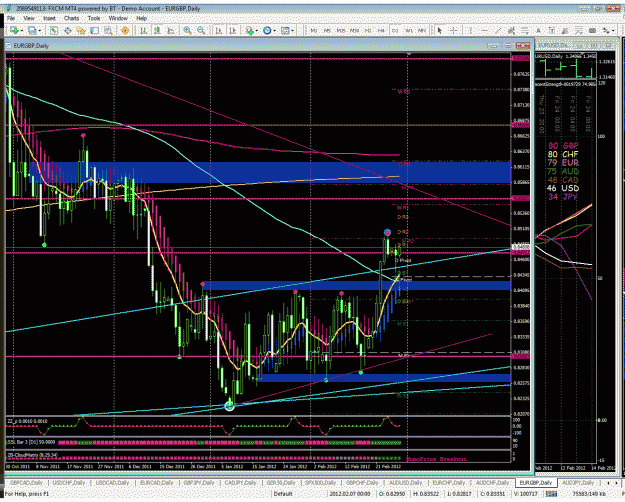The width and height of the screenshot is (625, 502).
Task: Select H4 timeframe button
Action: pyautogui.click(x=381, y=30)
